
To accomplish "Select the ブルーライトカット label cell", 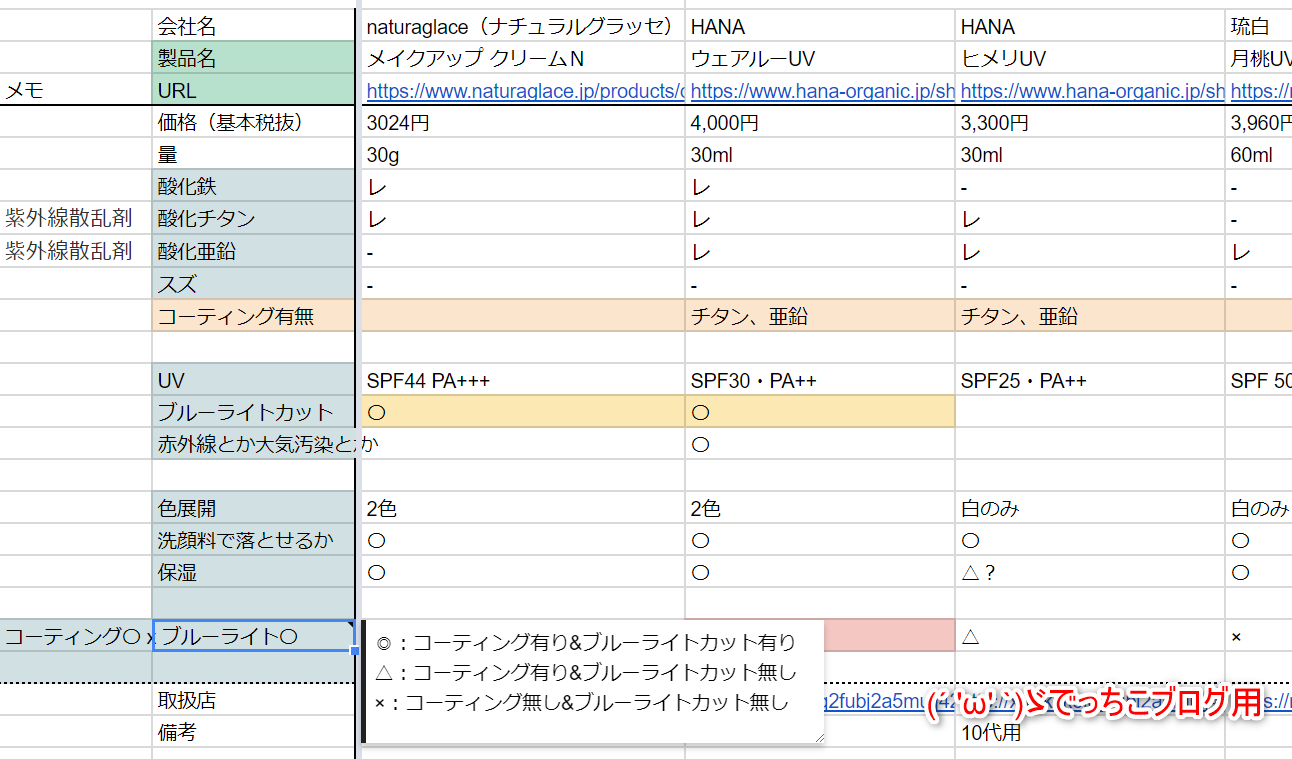I will coord(253,412).
